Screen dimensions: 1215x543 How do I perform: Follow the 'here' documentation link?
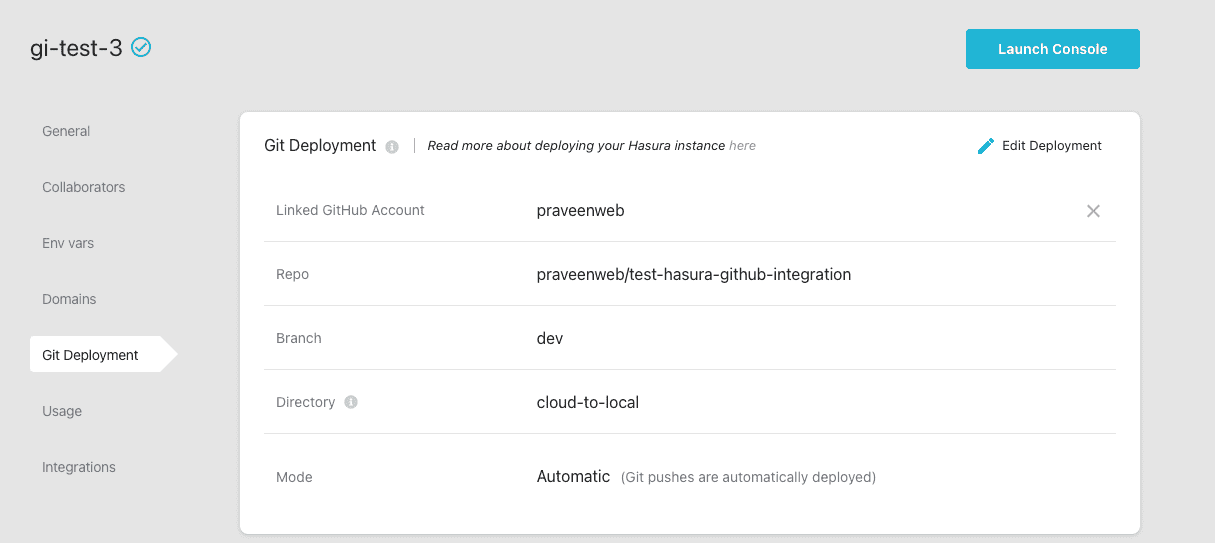[x=742, y=146]
